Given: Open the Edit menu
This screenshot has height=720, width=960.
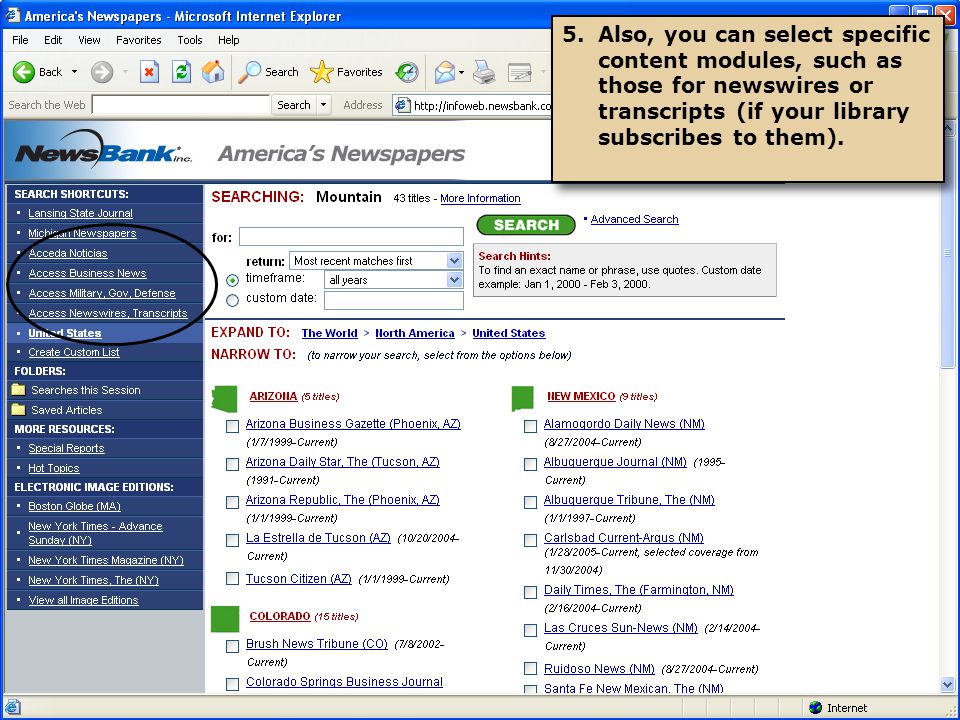Looking at the screenshot, I should 53,40.
